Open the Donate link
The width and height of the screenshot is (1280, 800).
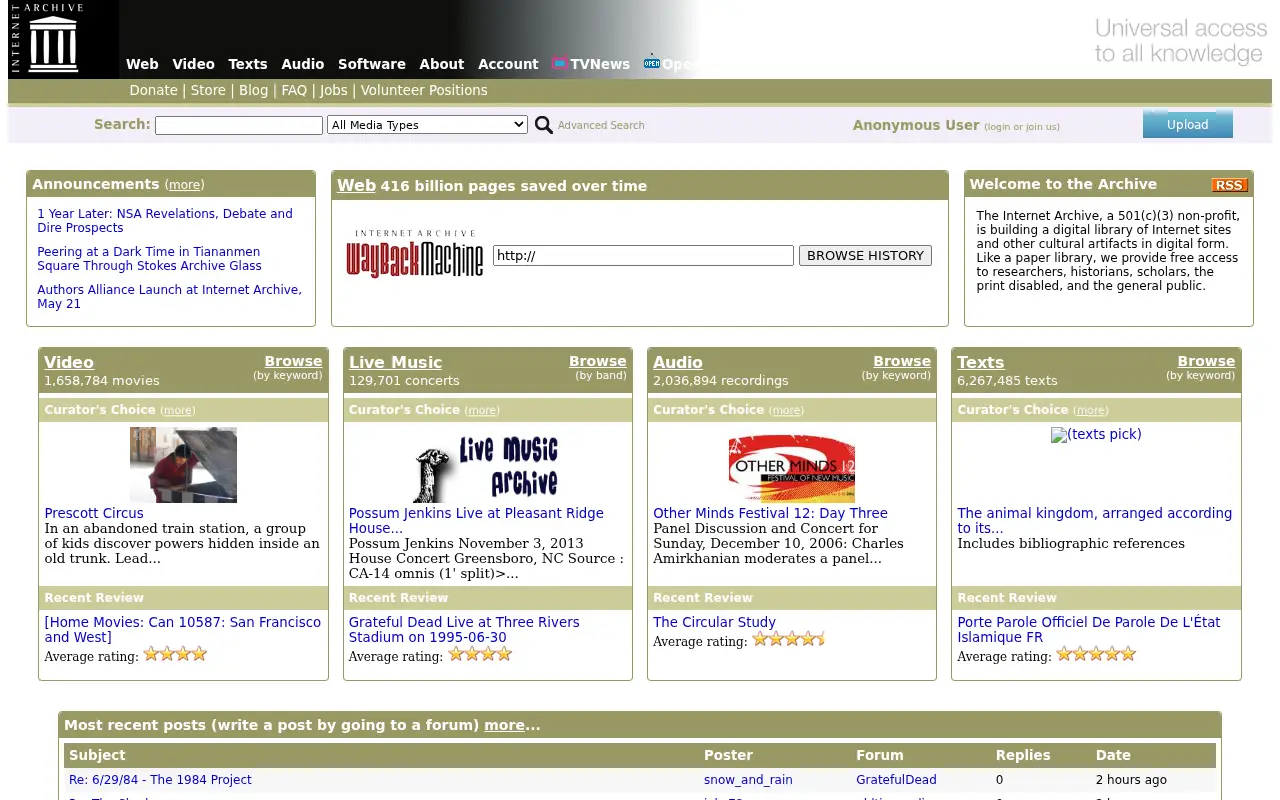(x=153, y=90)
